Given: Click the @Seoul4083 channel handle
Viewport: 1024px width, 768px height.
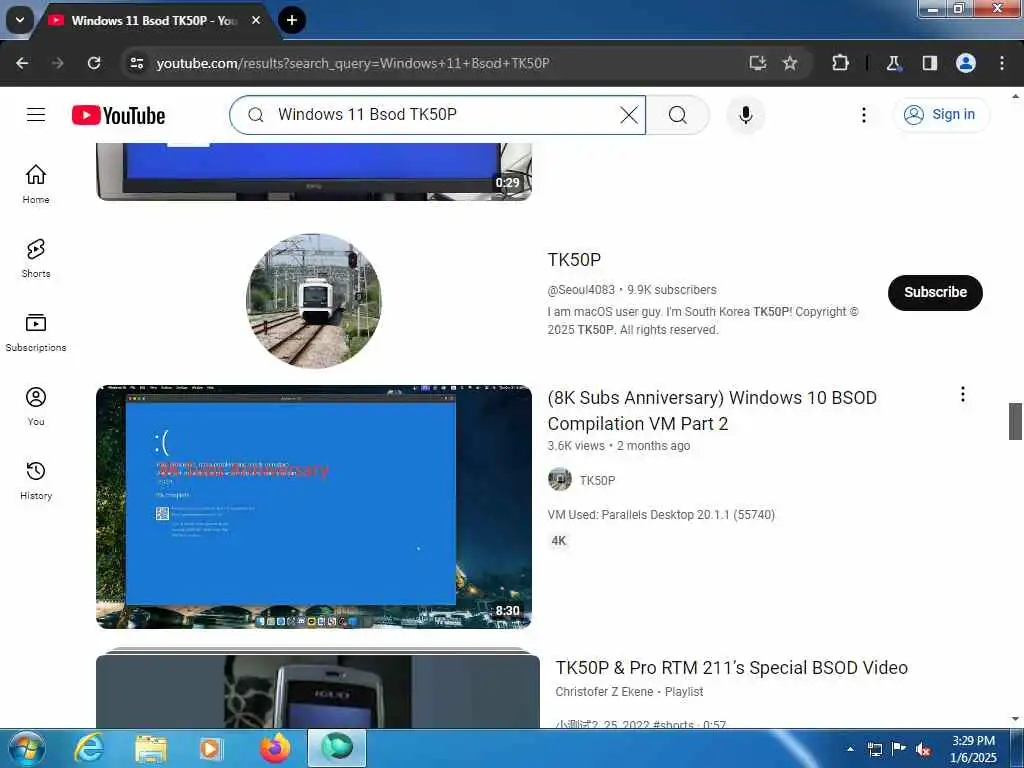Looking at the screenshot, I should tap(581, 290).
